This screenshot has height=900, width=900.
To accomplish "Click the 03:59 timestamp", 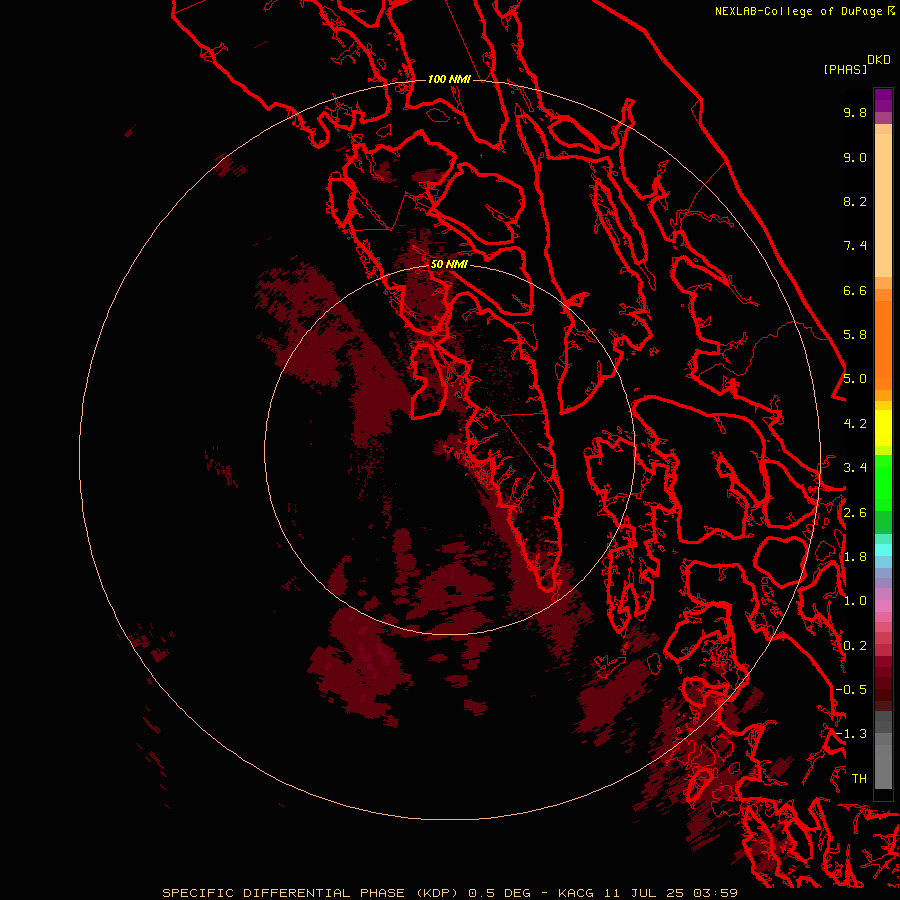I will (715, 893).
